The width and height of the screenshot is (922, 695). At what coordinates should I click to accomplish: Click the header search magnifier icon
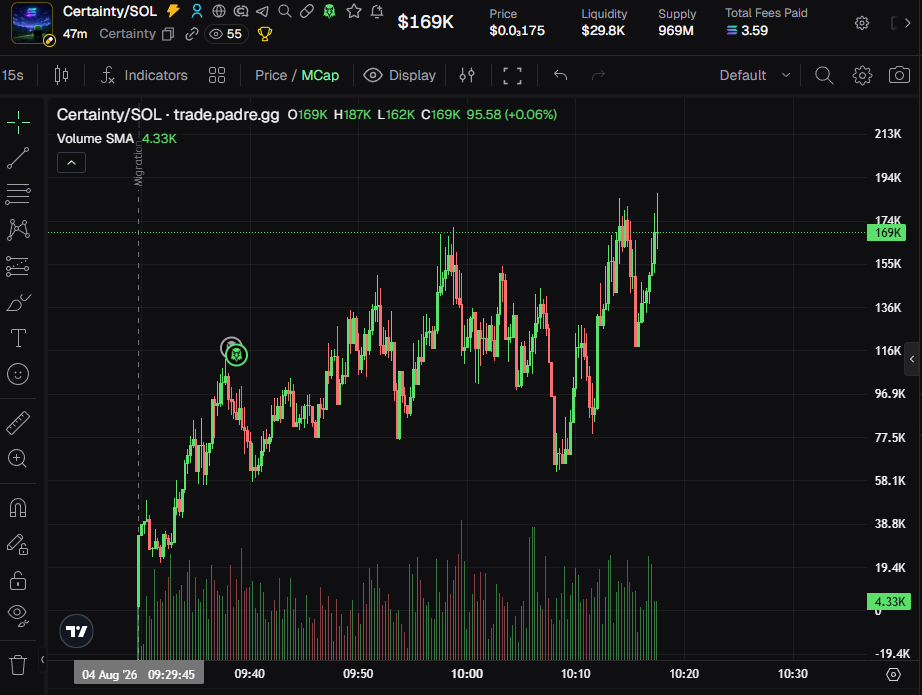(x=285, y=11)
